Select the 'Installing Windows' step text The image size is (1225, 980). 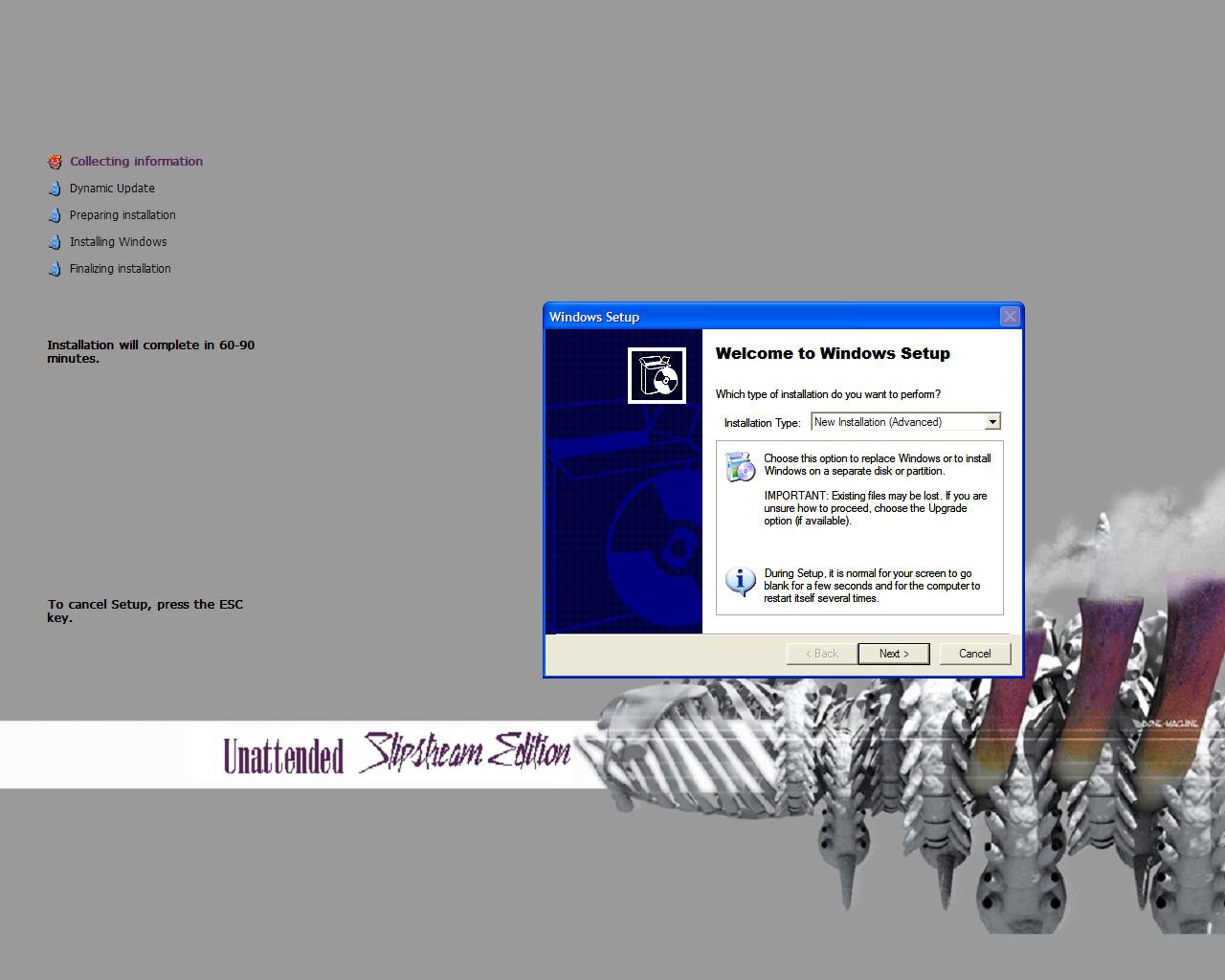click(x=118, y=242)
